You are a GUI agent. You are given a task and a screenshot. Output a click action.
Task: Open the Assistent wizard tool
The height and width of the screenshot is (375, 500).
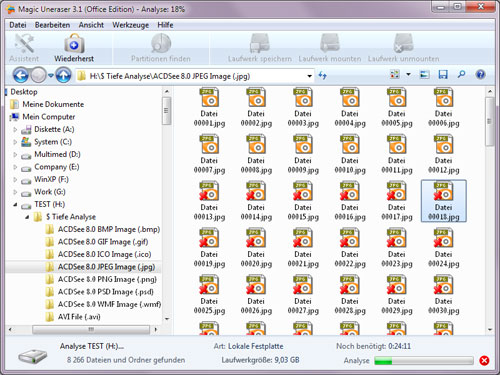pos(24,48)
